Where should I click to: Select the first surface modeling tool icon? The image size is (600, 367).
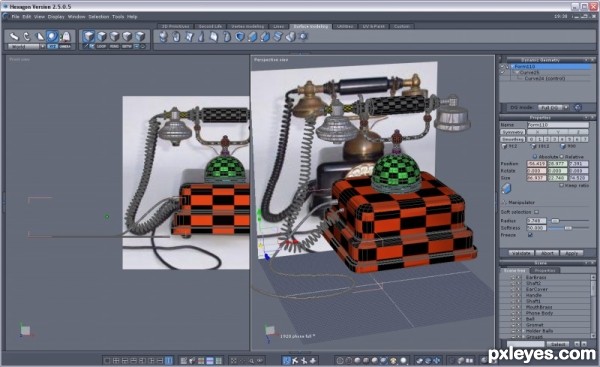pos(163,36)
